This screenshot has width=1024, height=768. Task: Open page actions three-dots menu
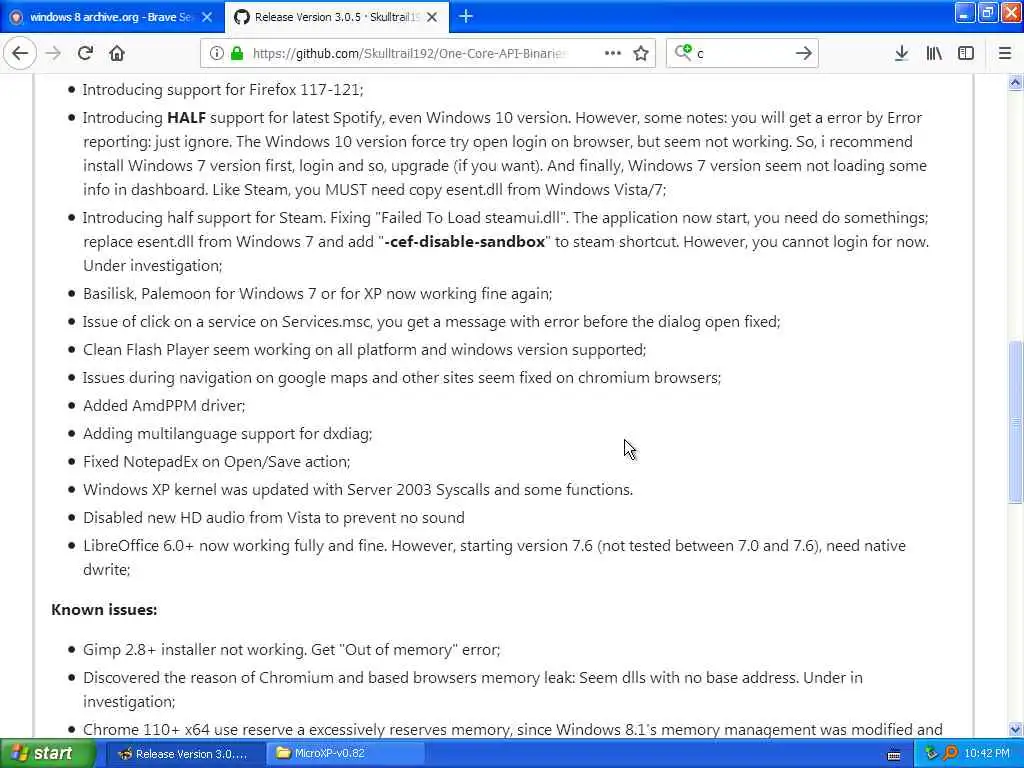613,53
